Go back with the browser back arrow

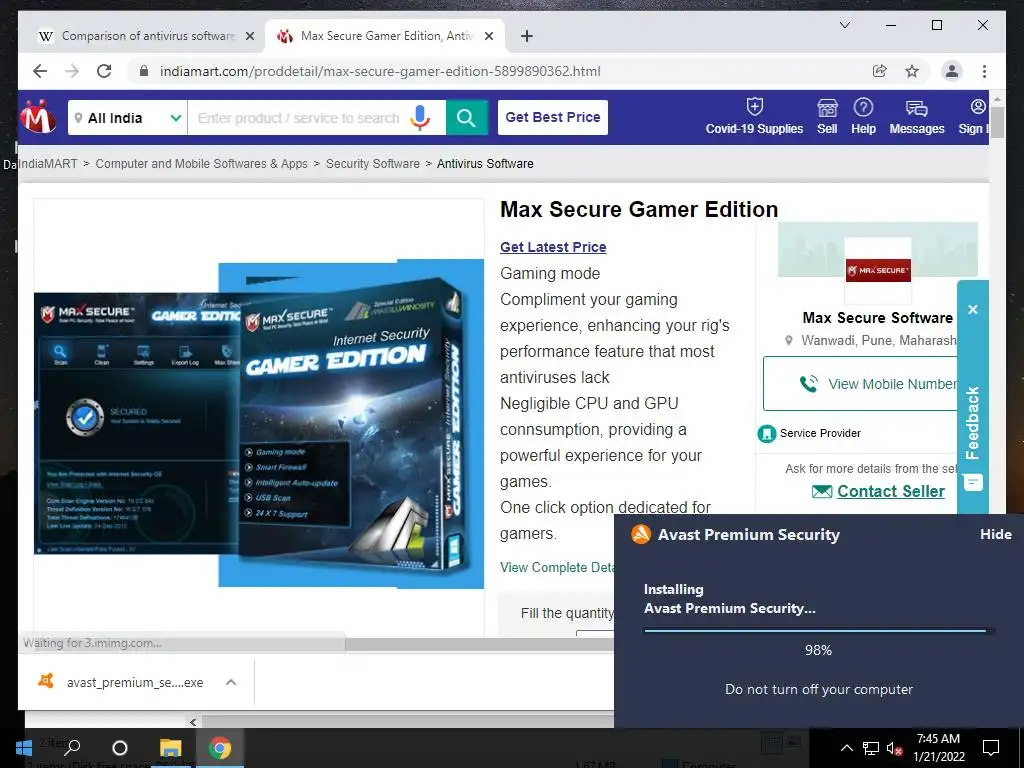coord(40,71)
